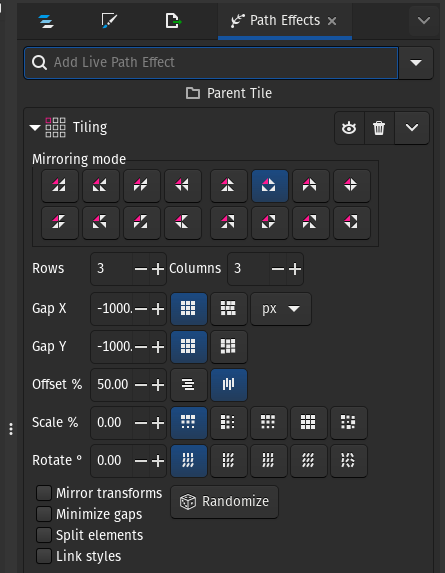Delete the Tiling effect with trash icon
This screenshot has height=573, width=445.
[x=379, y=128]
